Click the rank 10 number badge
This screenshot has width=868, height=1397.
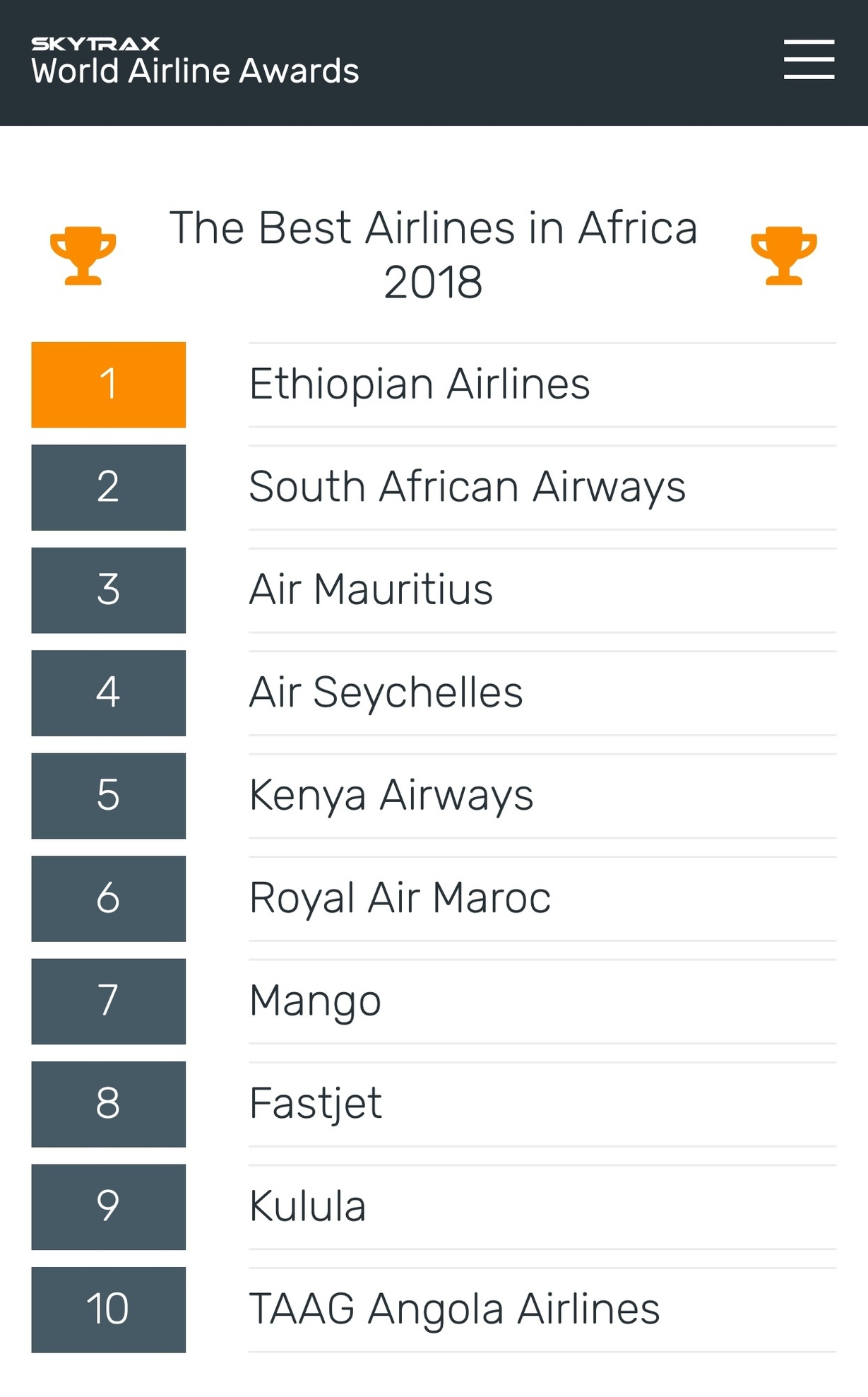click(108, 1309)
